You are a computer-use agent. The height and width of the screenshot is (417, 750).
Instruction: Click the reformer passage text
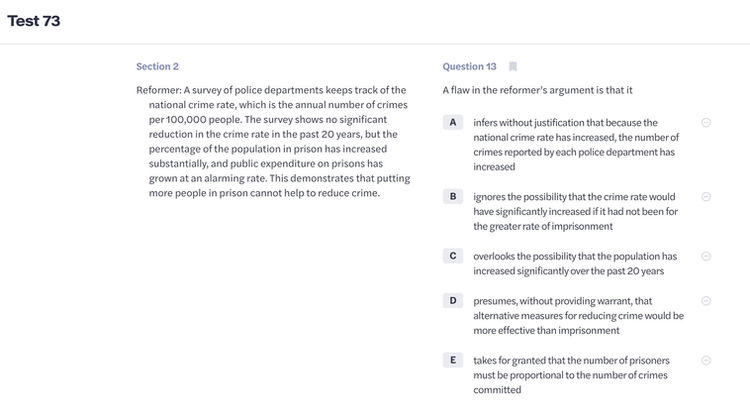271,141
